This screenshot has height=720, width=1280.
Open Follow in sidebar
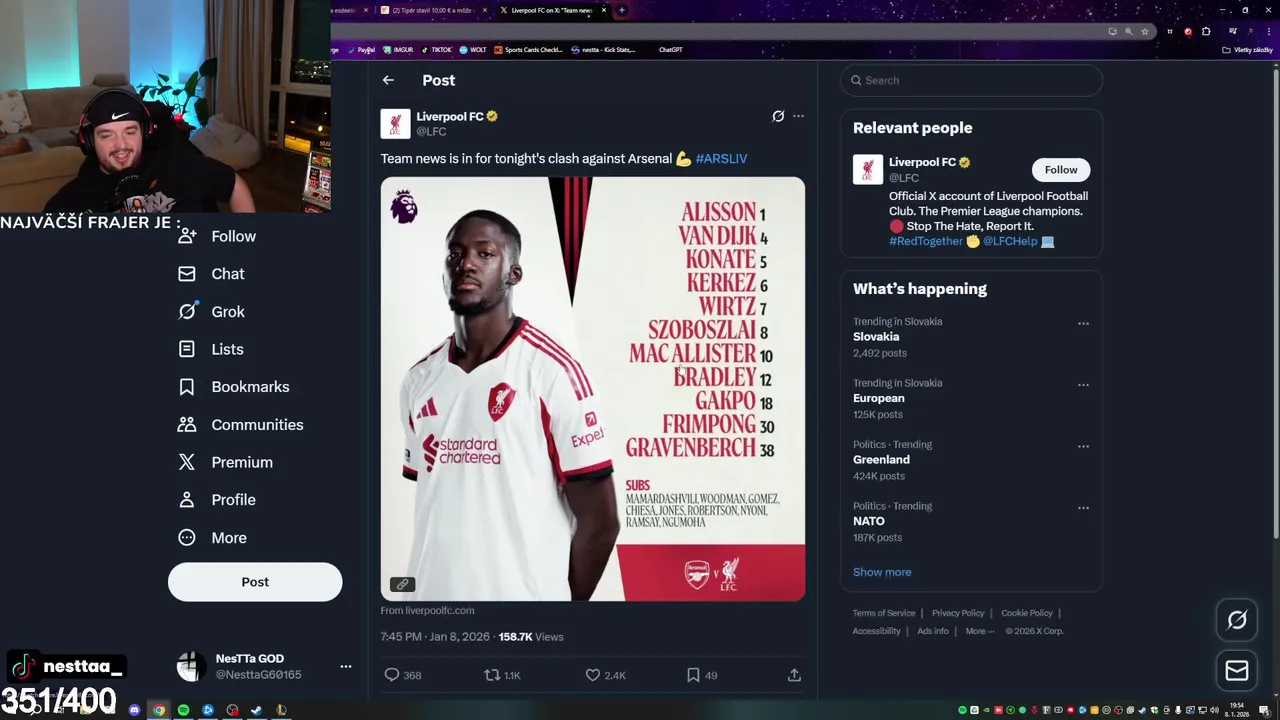(217, 236)
